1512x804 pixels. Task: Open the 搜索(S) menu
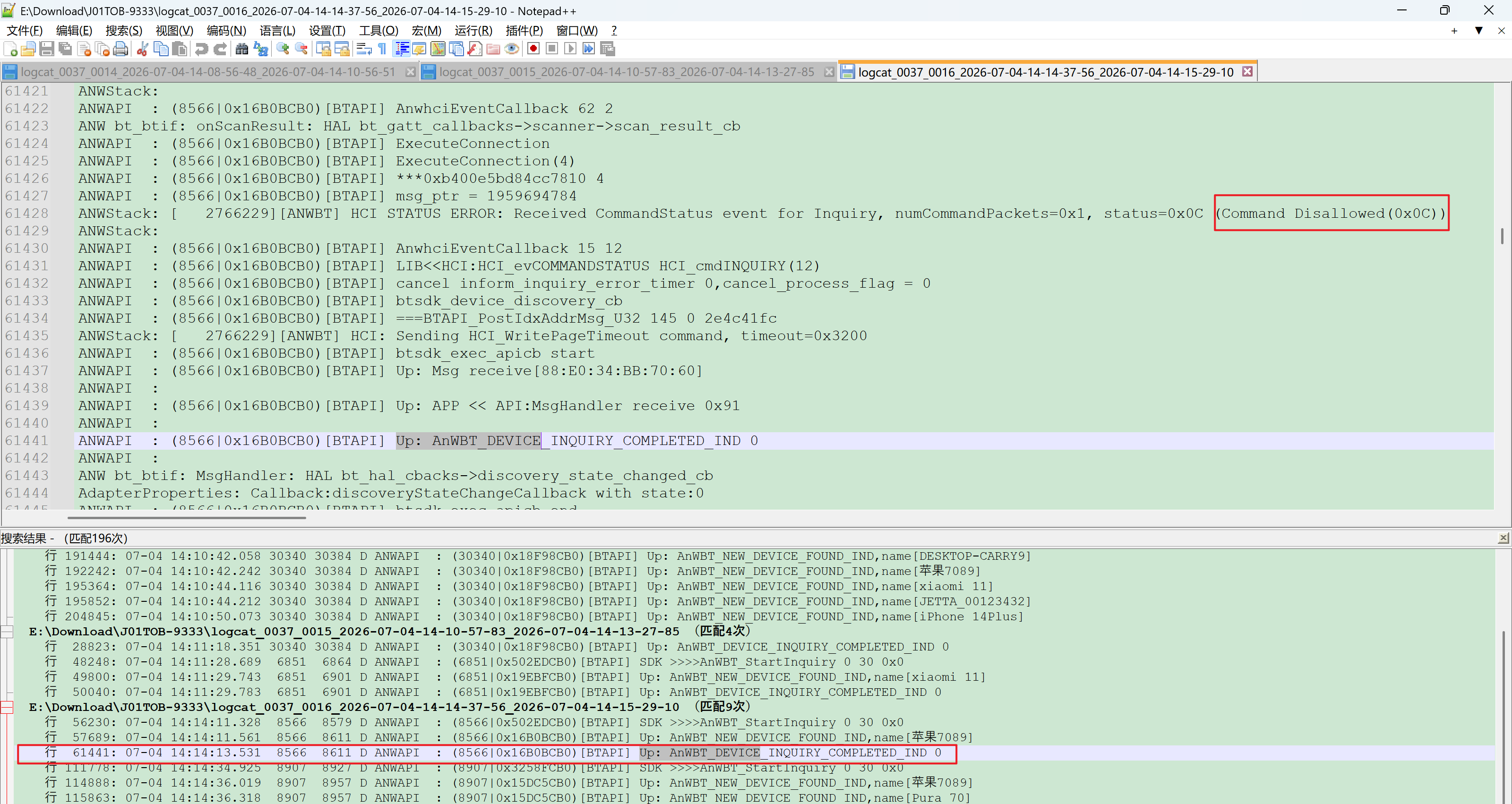pyautogui.click(x=124, y=31)
